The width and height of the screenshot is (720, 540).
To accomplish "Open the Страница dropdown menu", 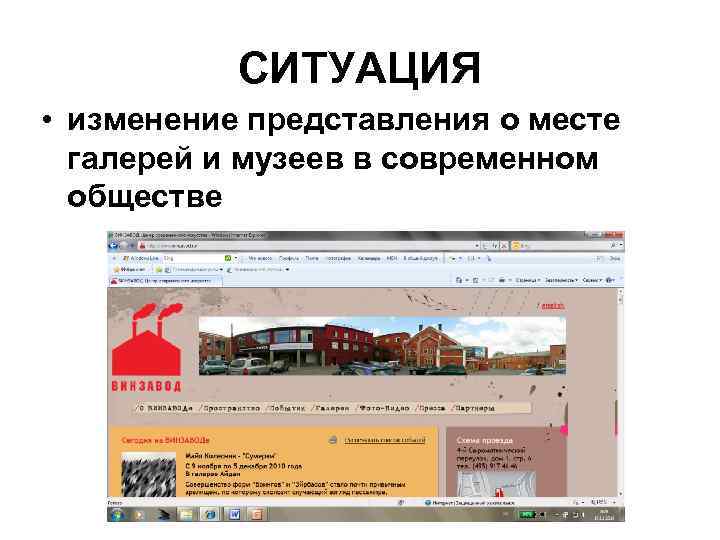I will (528, 280).
